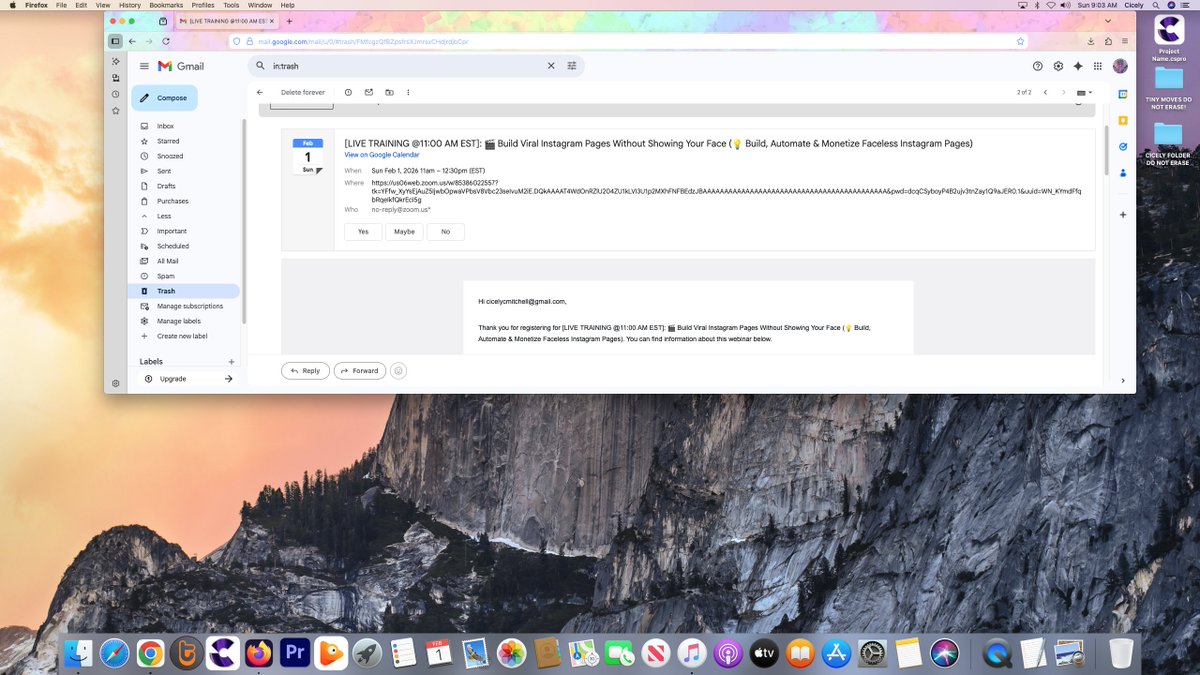Click the emoji reaction icon beside Forward
The height and width of the screenshot is (675, 1200).
pos(399,370)
